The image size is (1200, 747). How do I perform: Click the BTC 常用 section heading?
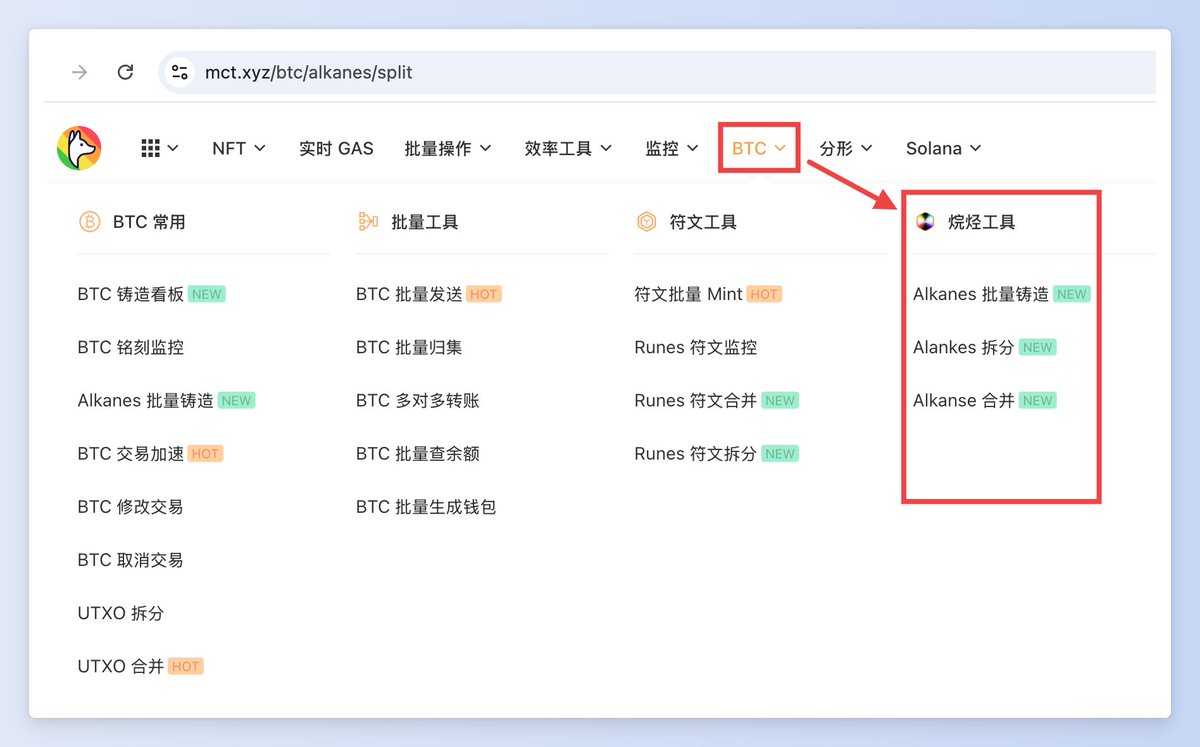pos(149,222)
